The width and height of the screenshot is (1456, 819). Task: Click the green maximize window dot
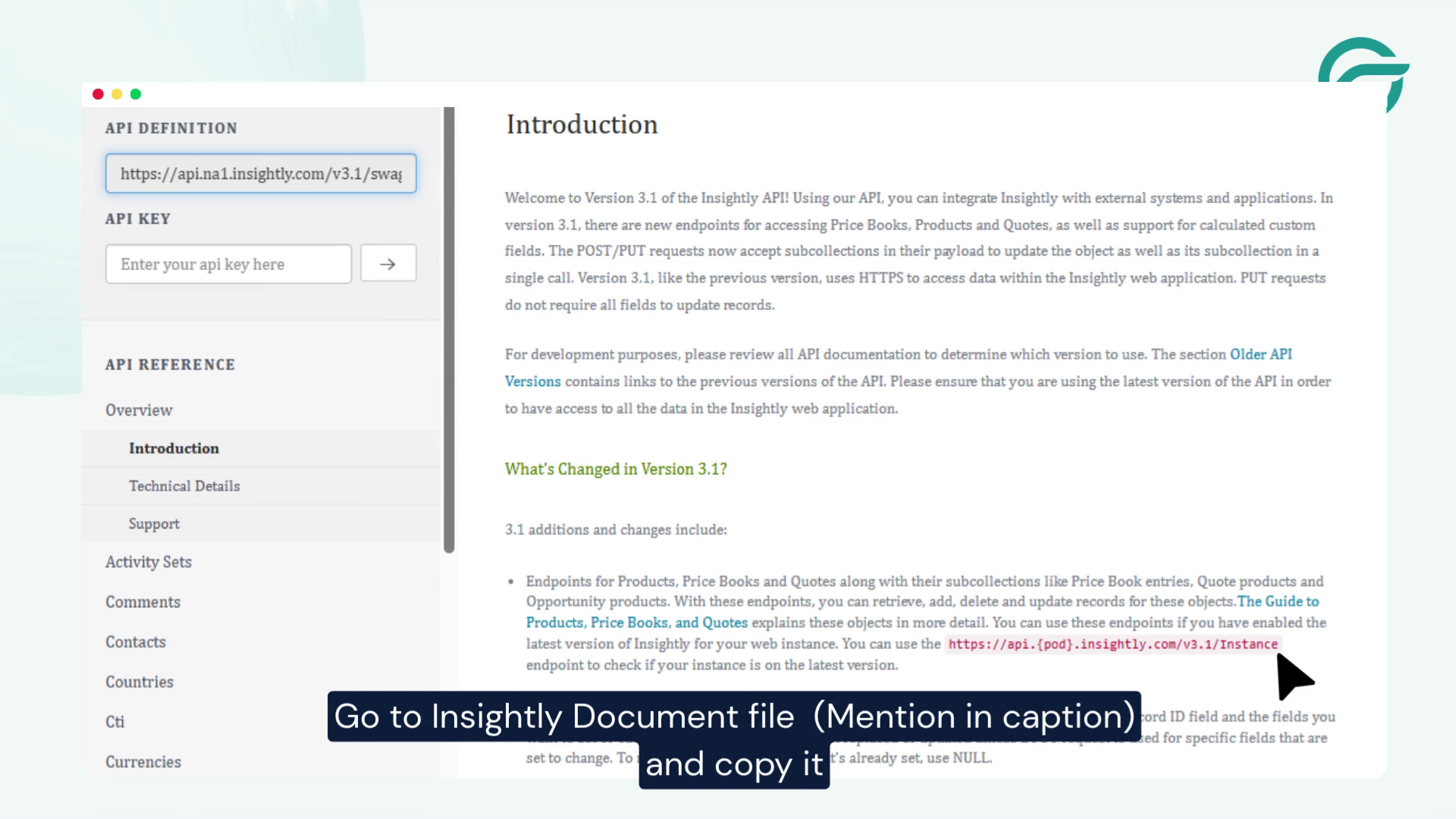[x=136, y=94]
